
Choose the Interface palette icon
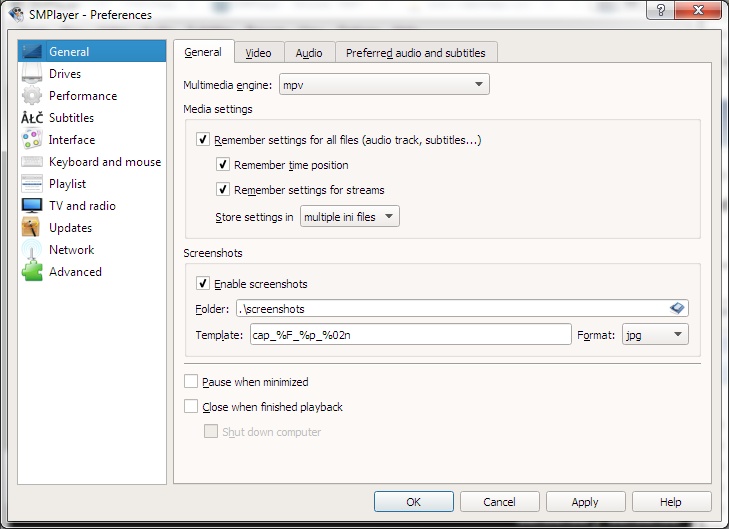32,139
